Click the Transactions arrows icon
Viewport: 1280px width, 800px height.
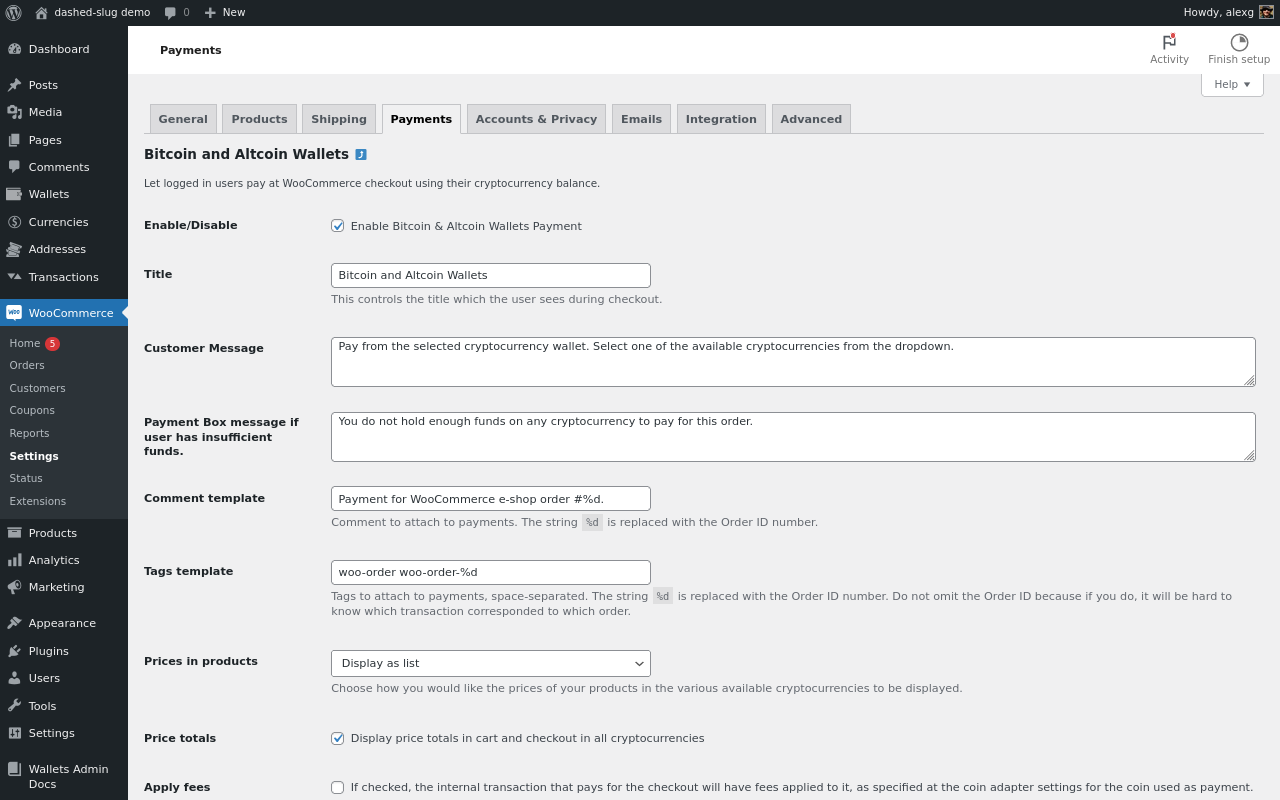click(x=14, y=277)
